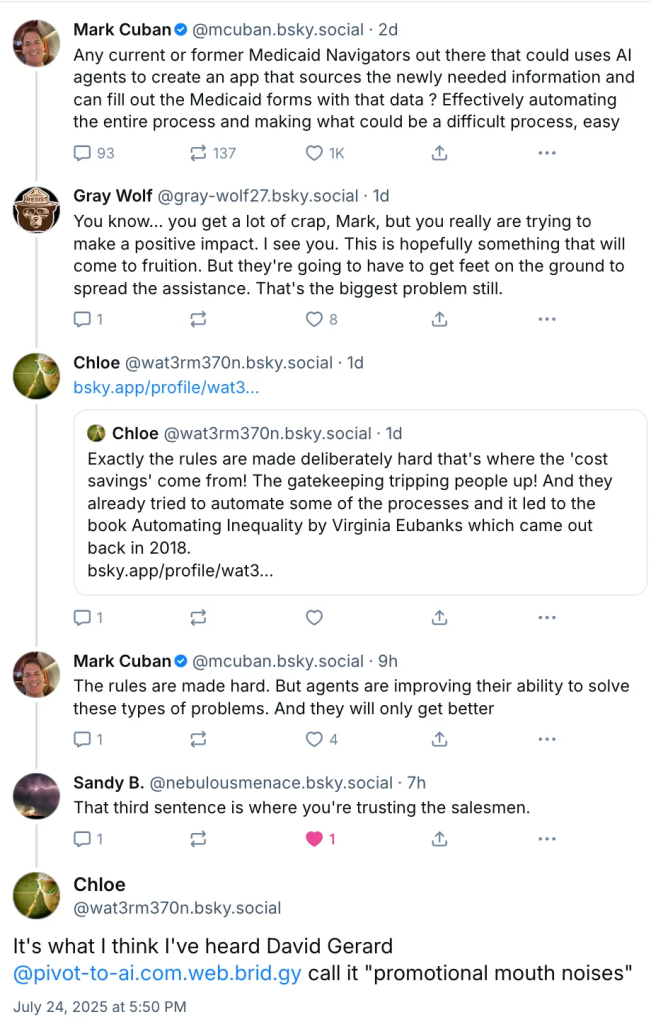Repost Mark Cuban's post with 137 reposts

198,153
